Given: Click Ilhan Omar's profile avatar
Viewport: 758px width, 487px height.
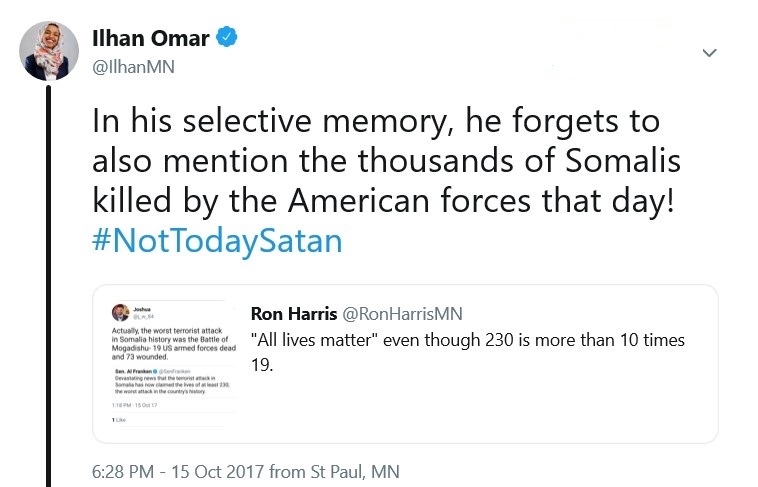Looking at the screenshot, I should pyautogui.click(x=49, y=51).
